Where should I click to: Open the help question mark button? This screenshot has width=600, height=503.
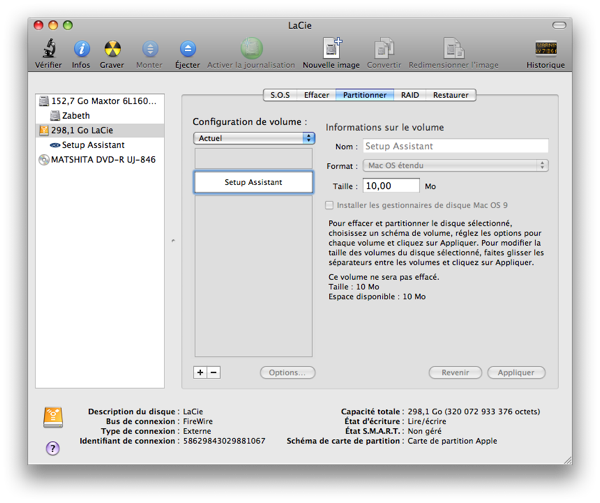[x=53, y=448]
